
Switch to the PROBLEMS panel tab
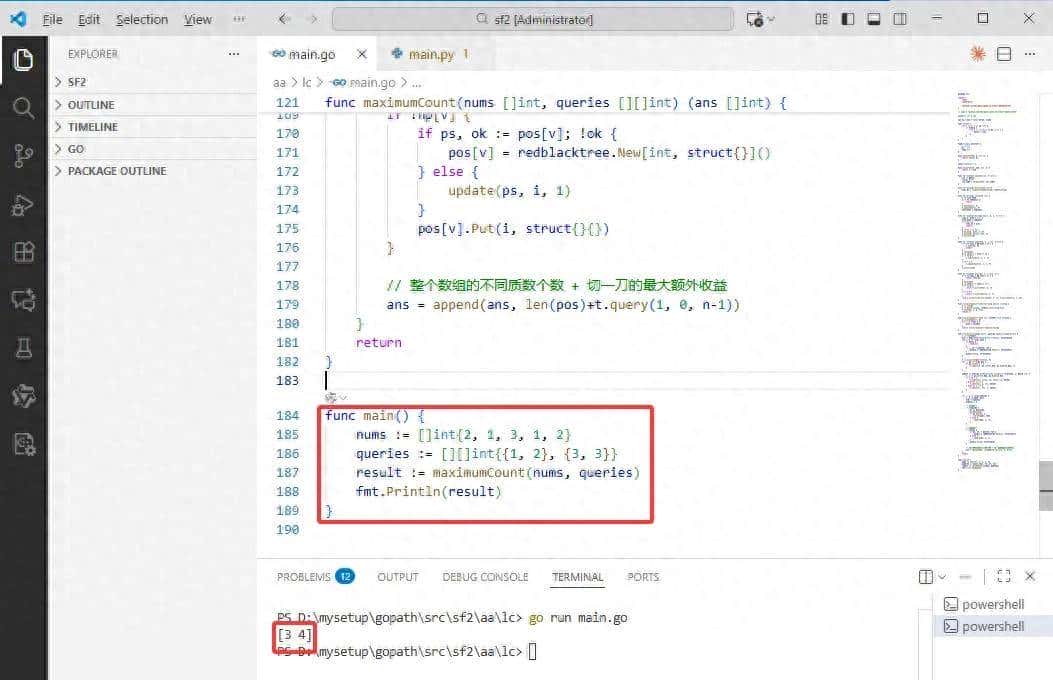click(302, 577)
